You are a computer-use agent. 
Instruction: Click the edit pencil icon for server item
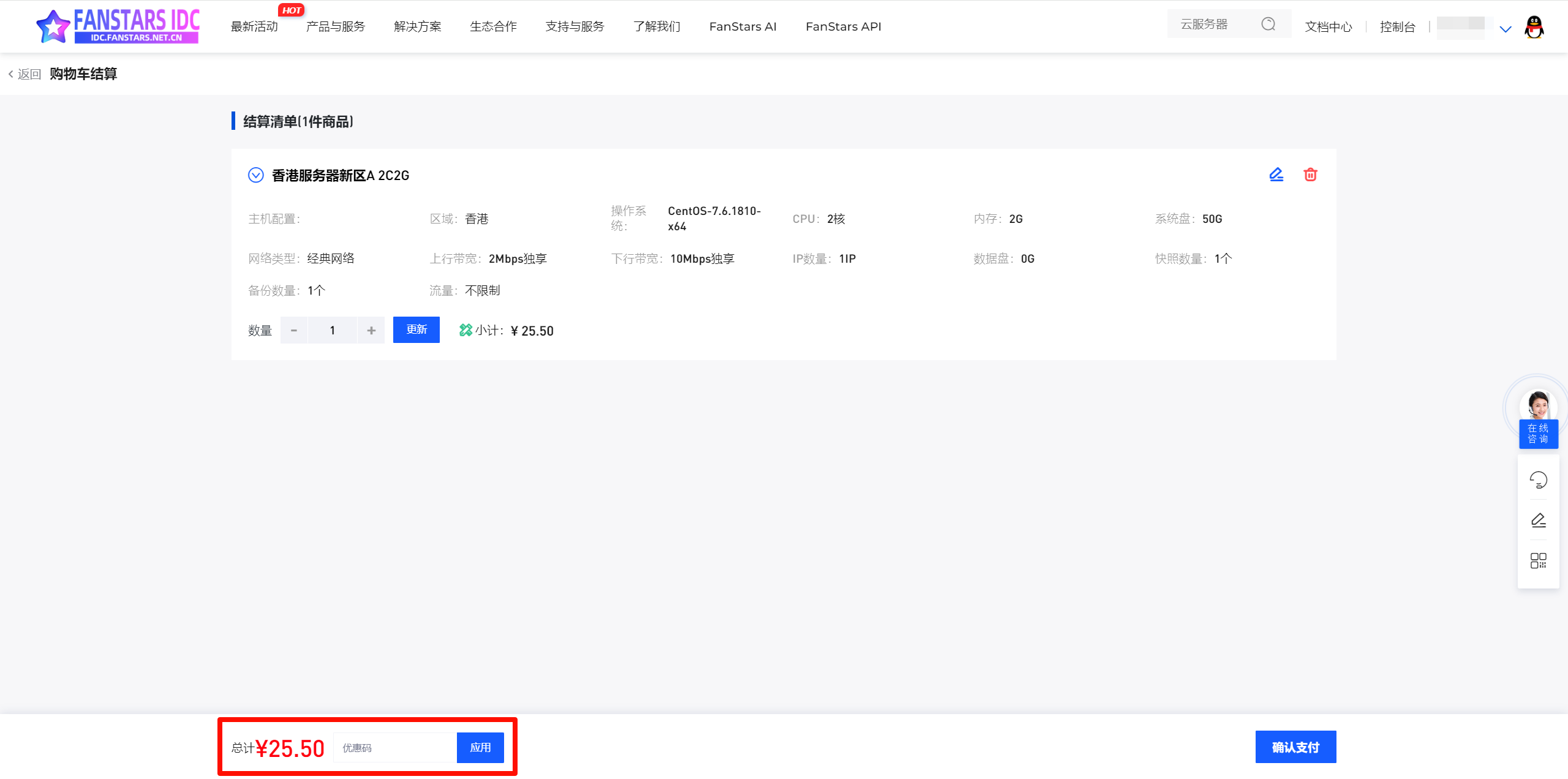point(1276,175)
